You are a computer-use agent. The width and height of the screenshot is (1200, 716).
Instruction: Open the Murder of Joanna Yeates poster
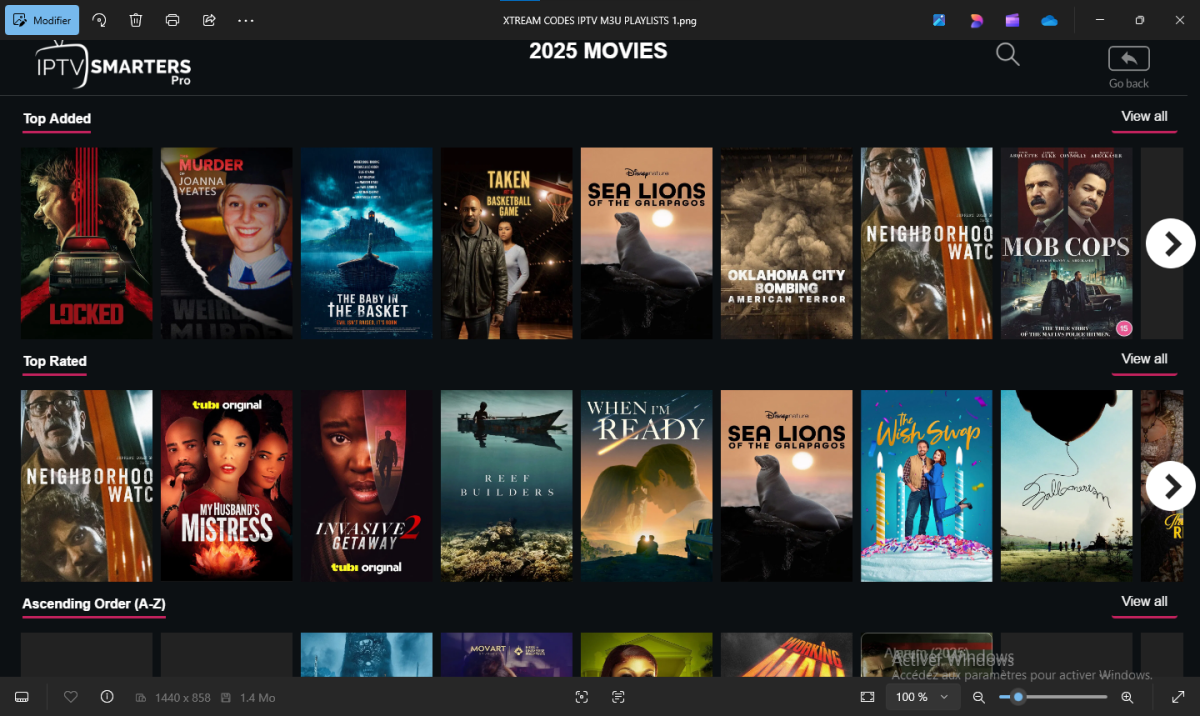227,243
